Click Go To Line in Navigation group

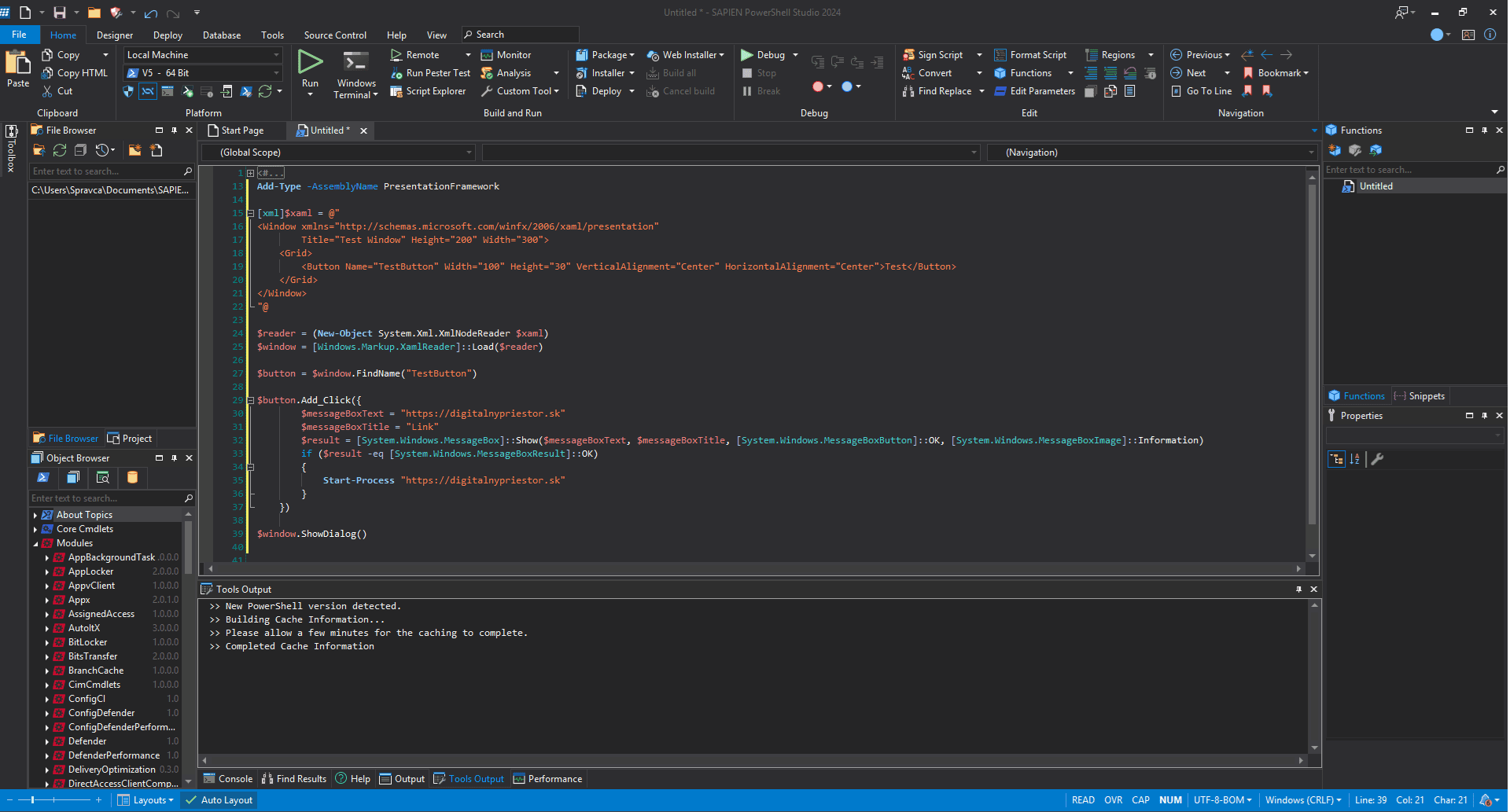[1208, 91]
